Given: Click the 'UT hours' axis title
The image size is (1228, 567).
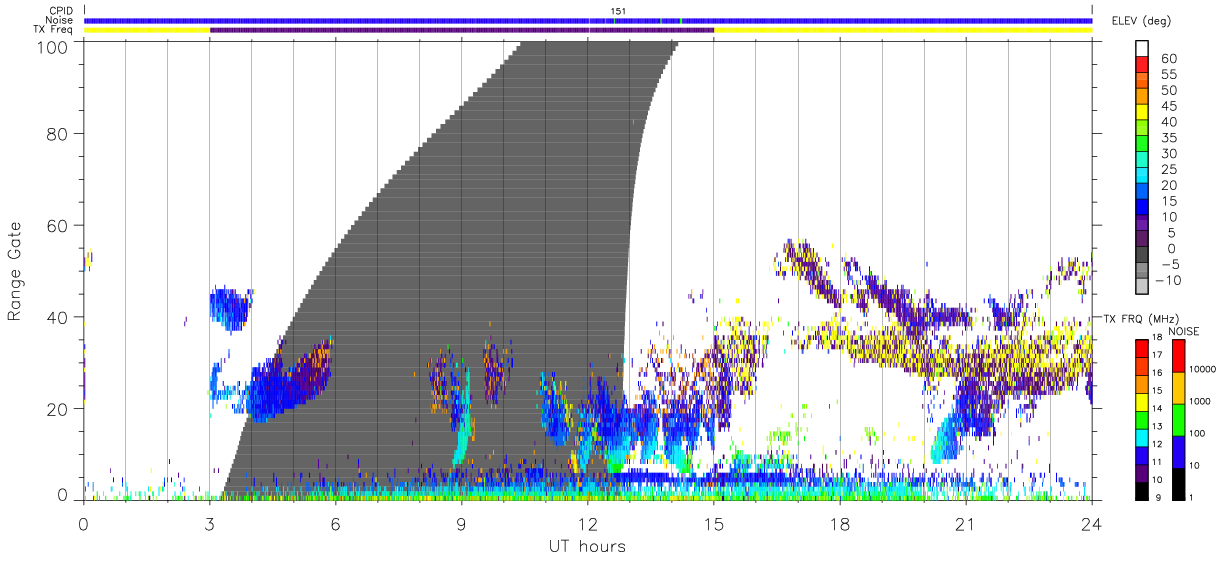Looking at the screenshot, I should (586, 546).
